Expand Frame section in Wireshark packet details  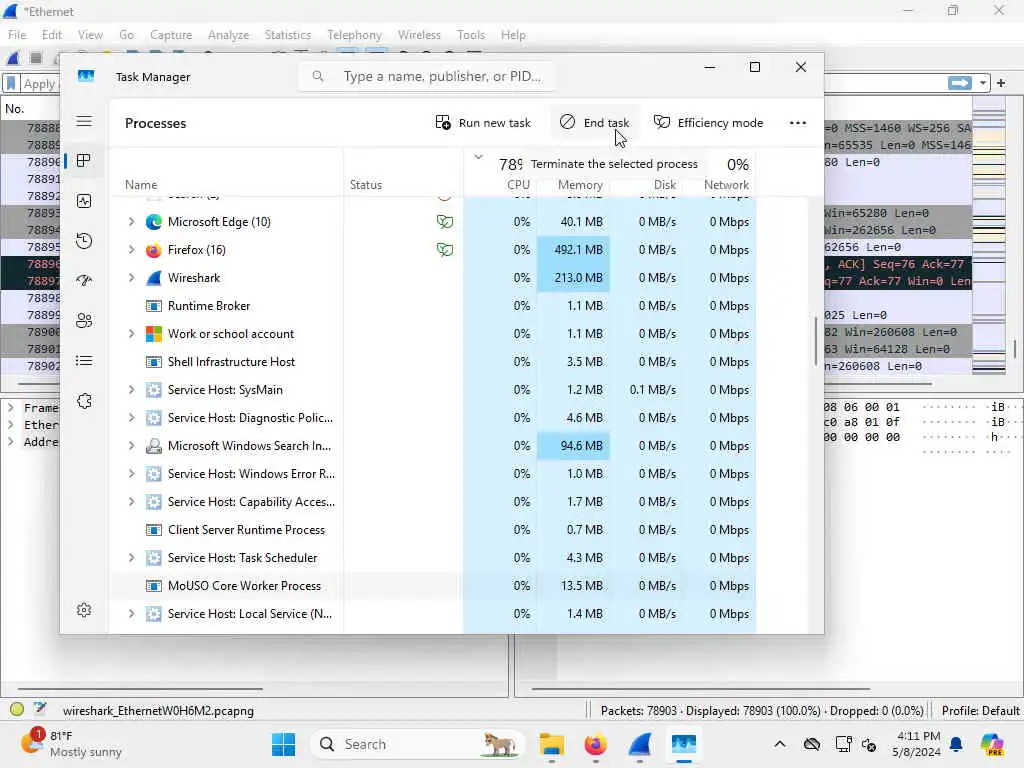point(10,408)
